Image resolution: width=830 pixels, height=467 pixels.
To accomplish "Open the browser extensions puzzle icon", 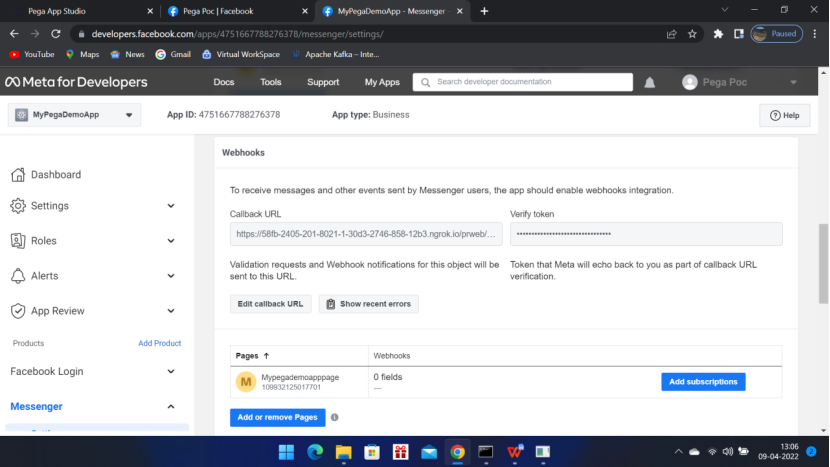I will pyautogui.click(x=718, y=34).
